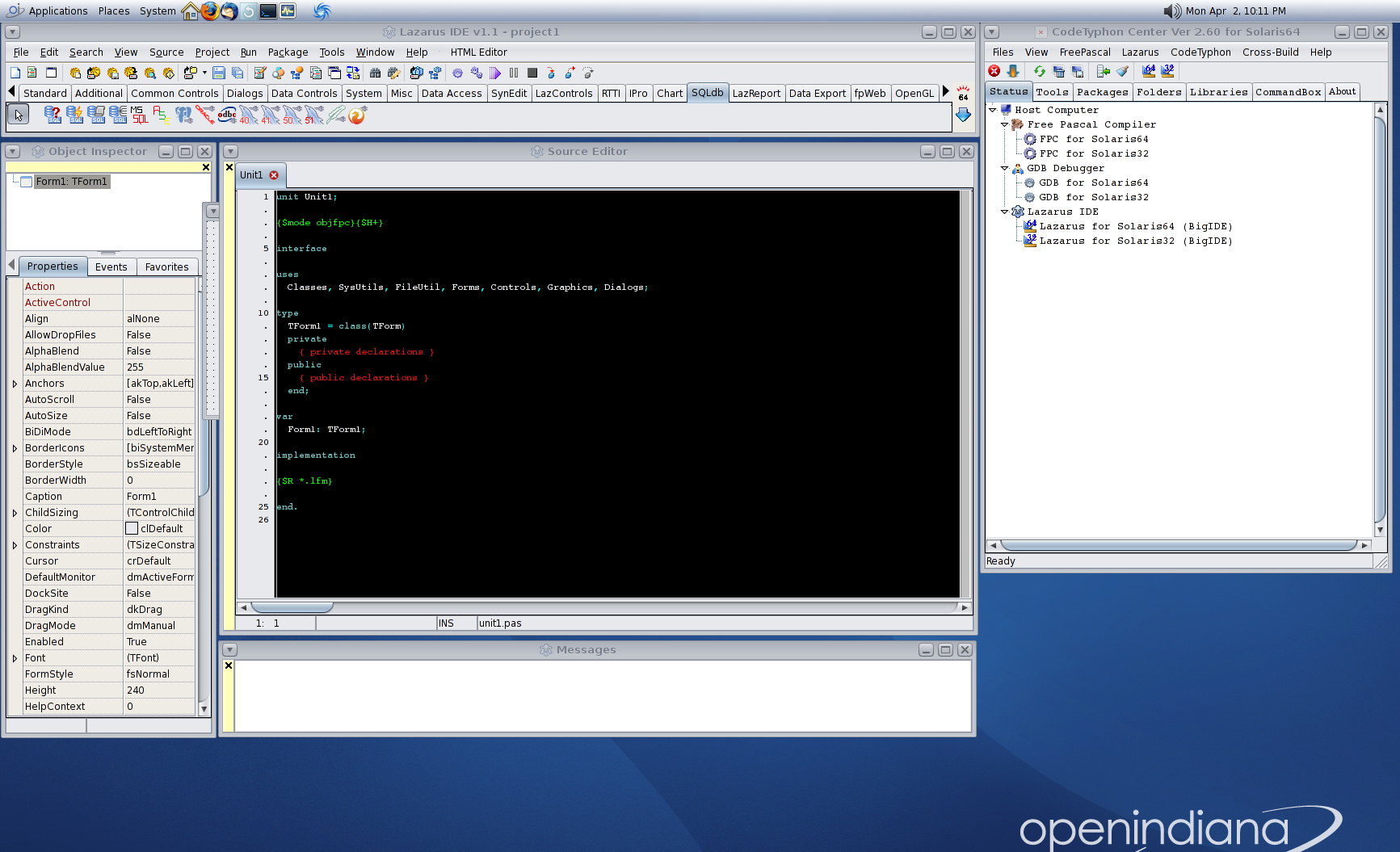Click the Stop debug icon

coord(532,73)
